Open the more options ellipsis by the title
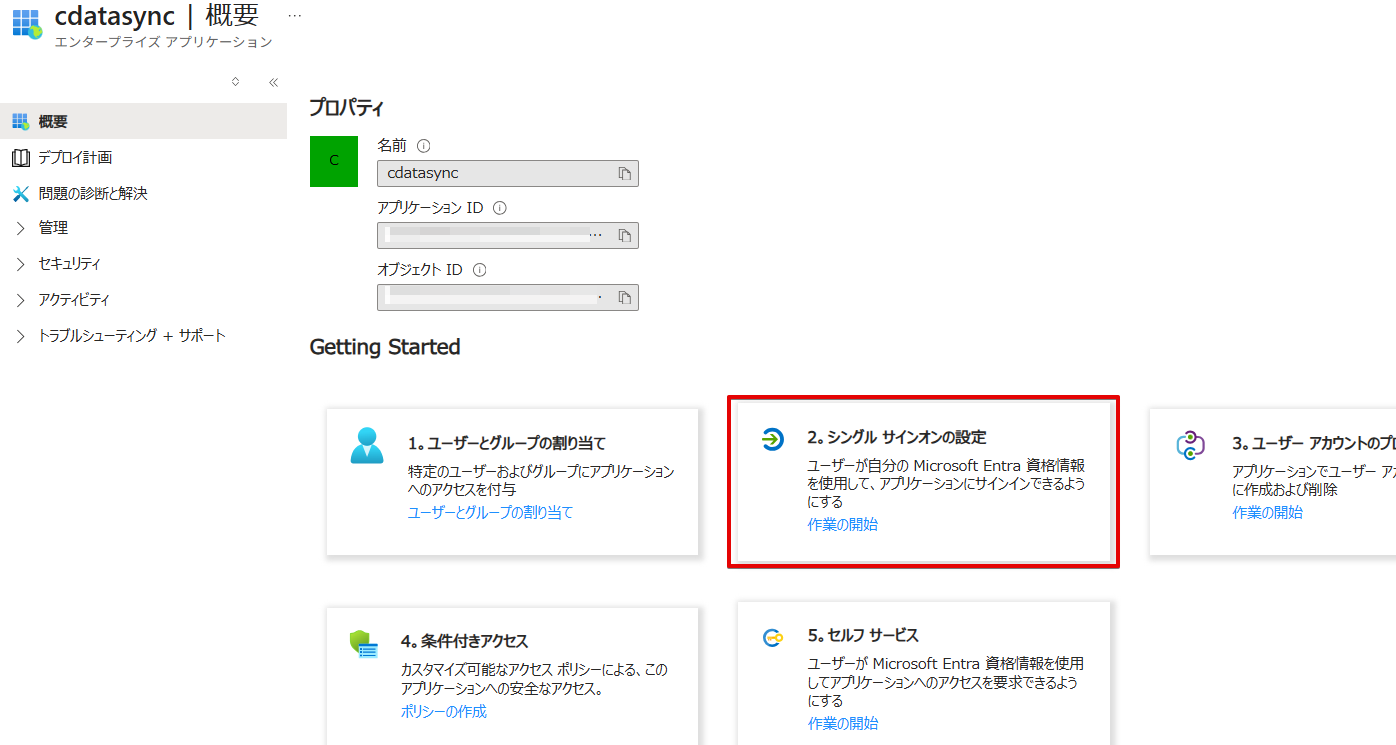The width and height of the screenshot is (1396, 745). (x=294, y=17)
